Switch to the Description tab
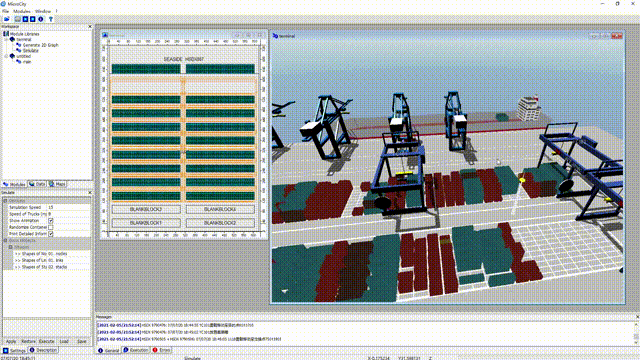Viewport: 640px width, 360px height. click(43, 350)
